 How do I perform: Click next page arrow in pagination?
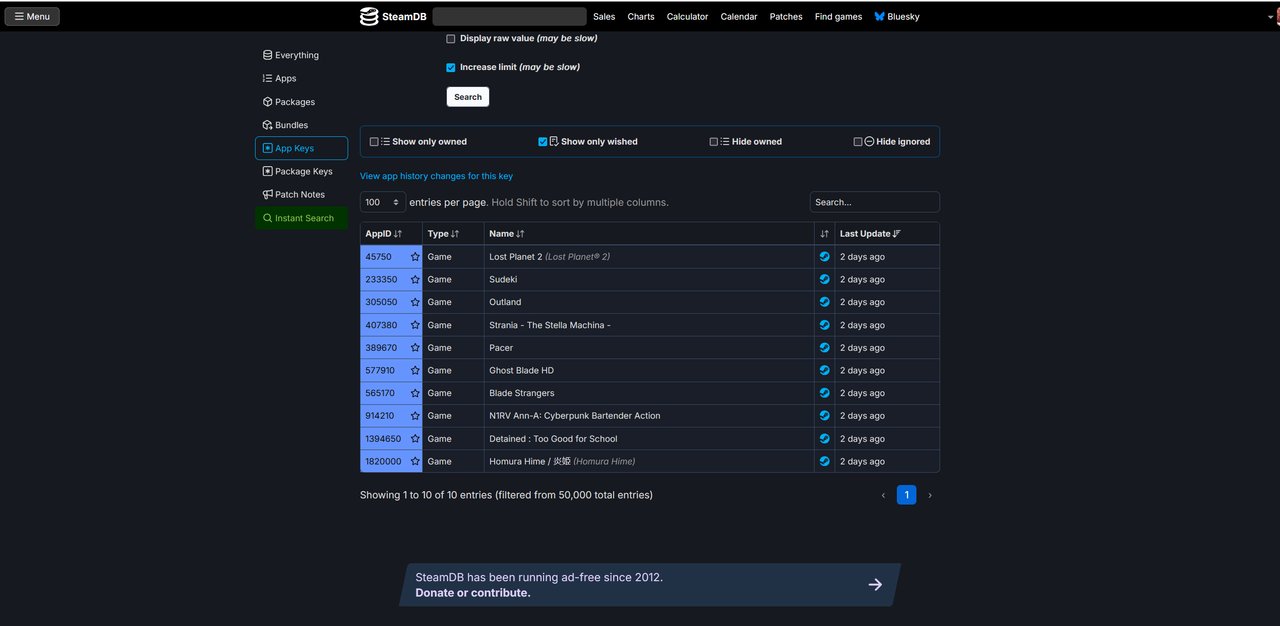(x=930, y=495)
